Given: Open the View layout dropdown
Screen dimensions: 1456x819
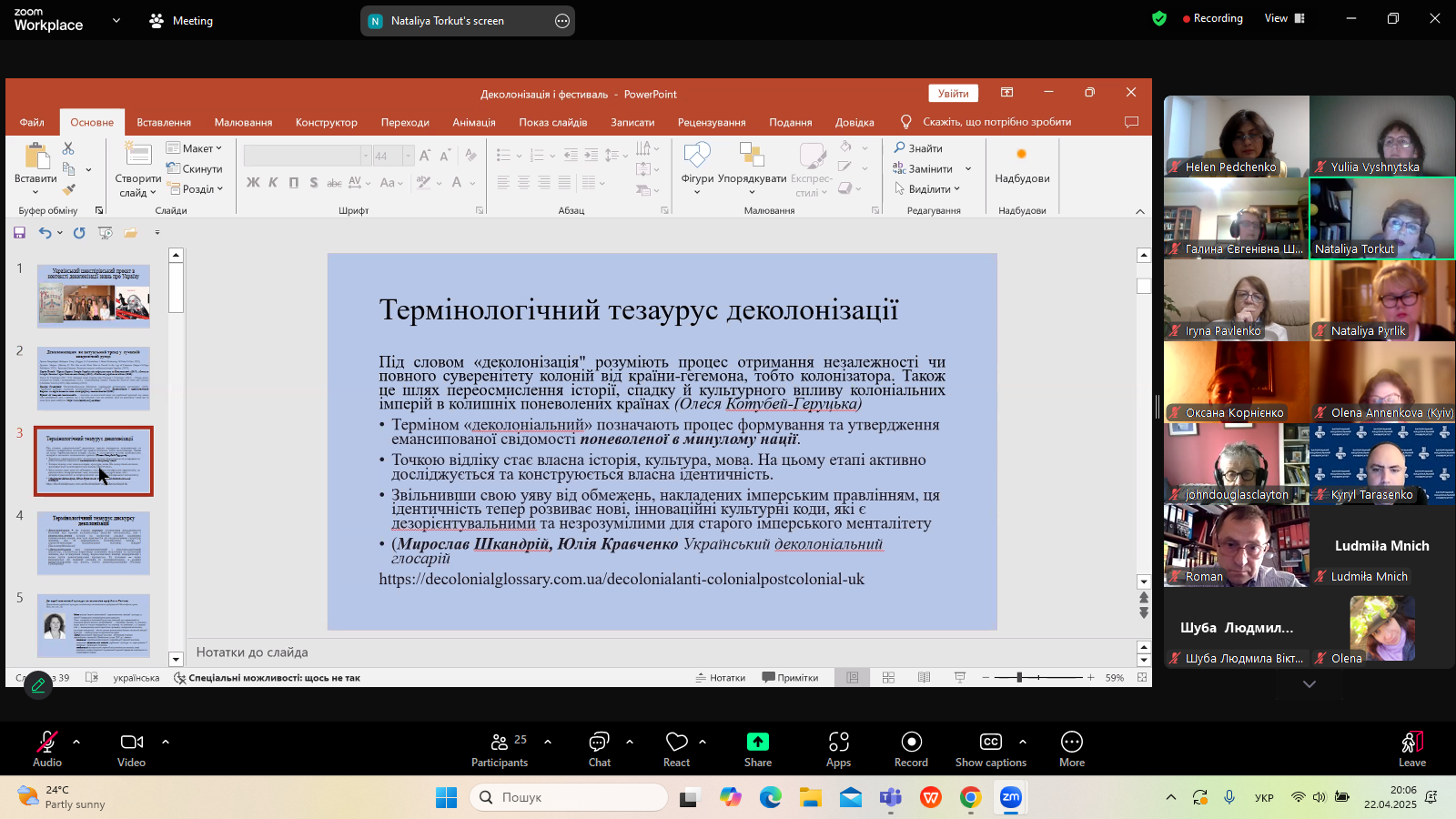Looking at the screenshot, I should (x=1284, y=18).
